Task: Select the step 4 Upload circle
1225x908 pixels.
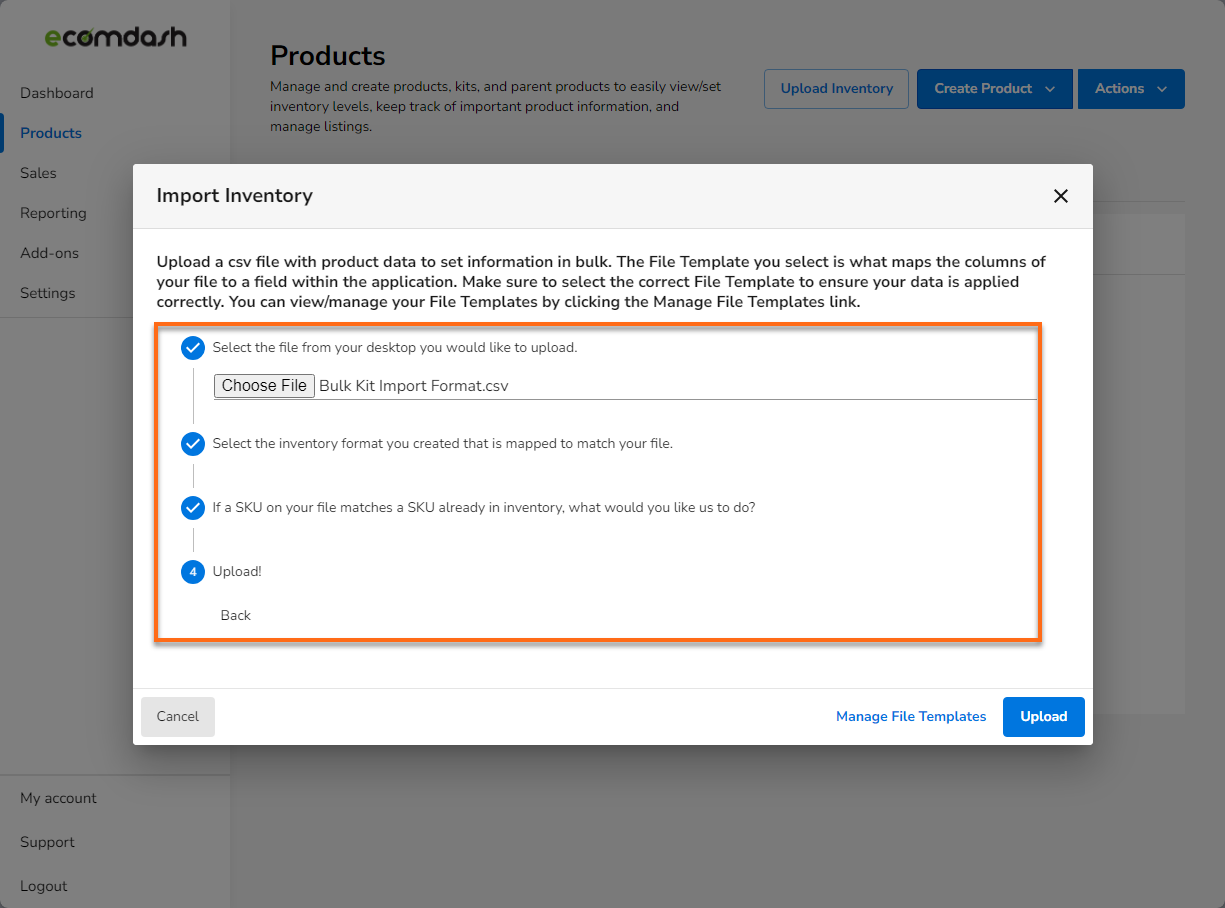Action: click(193, 572)
